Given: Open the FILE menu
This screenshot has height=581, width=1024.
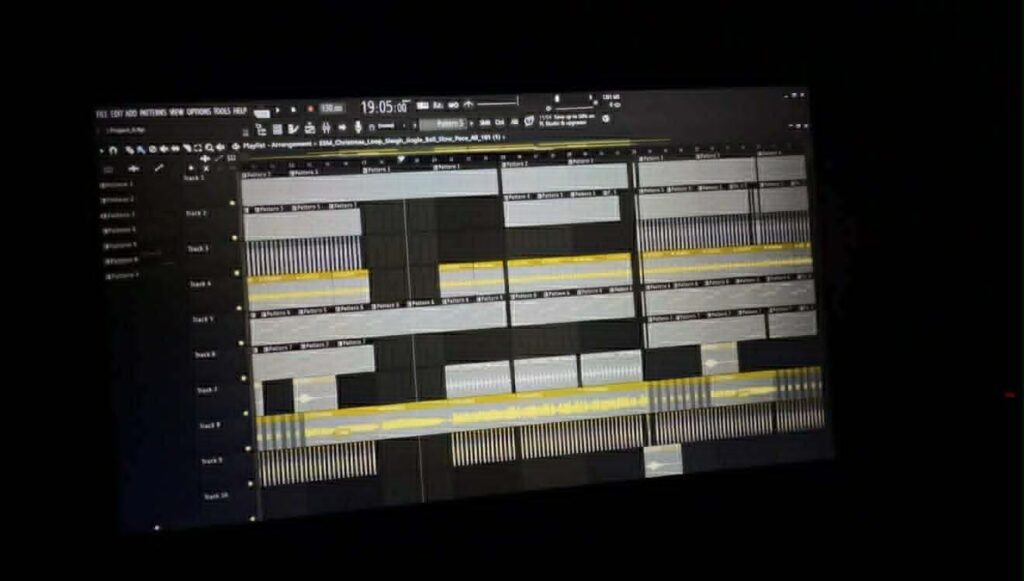Looking at the screenshot, I should [101, 113].
